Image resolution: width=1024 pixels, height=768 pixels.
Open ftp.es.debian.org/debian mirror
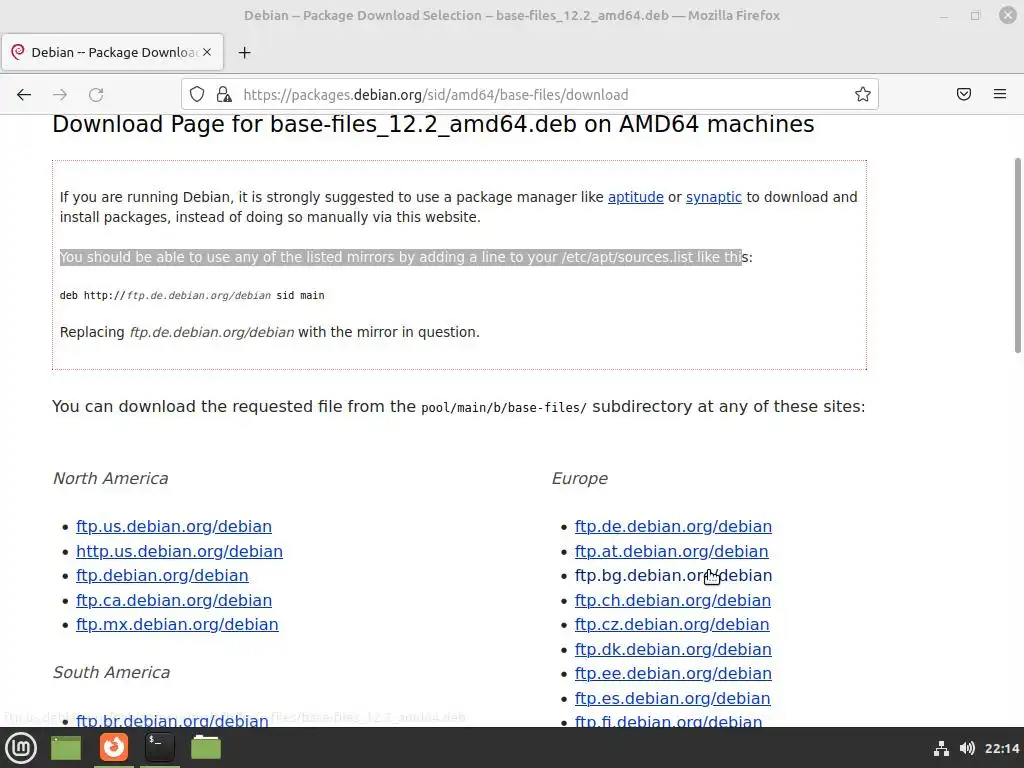pos(673,698)
